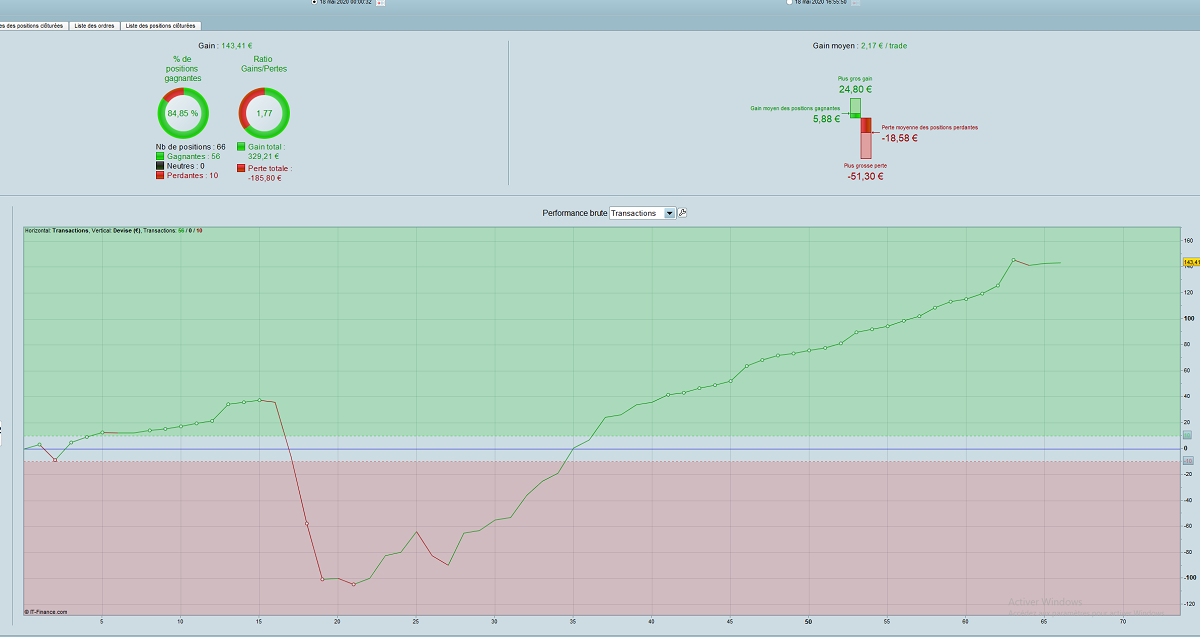
Task: Click the equity curve low point near transaction 21
Action: tap(354, 584)
